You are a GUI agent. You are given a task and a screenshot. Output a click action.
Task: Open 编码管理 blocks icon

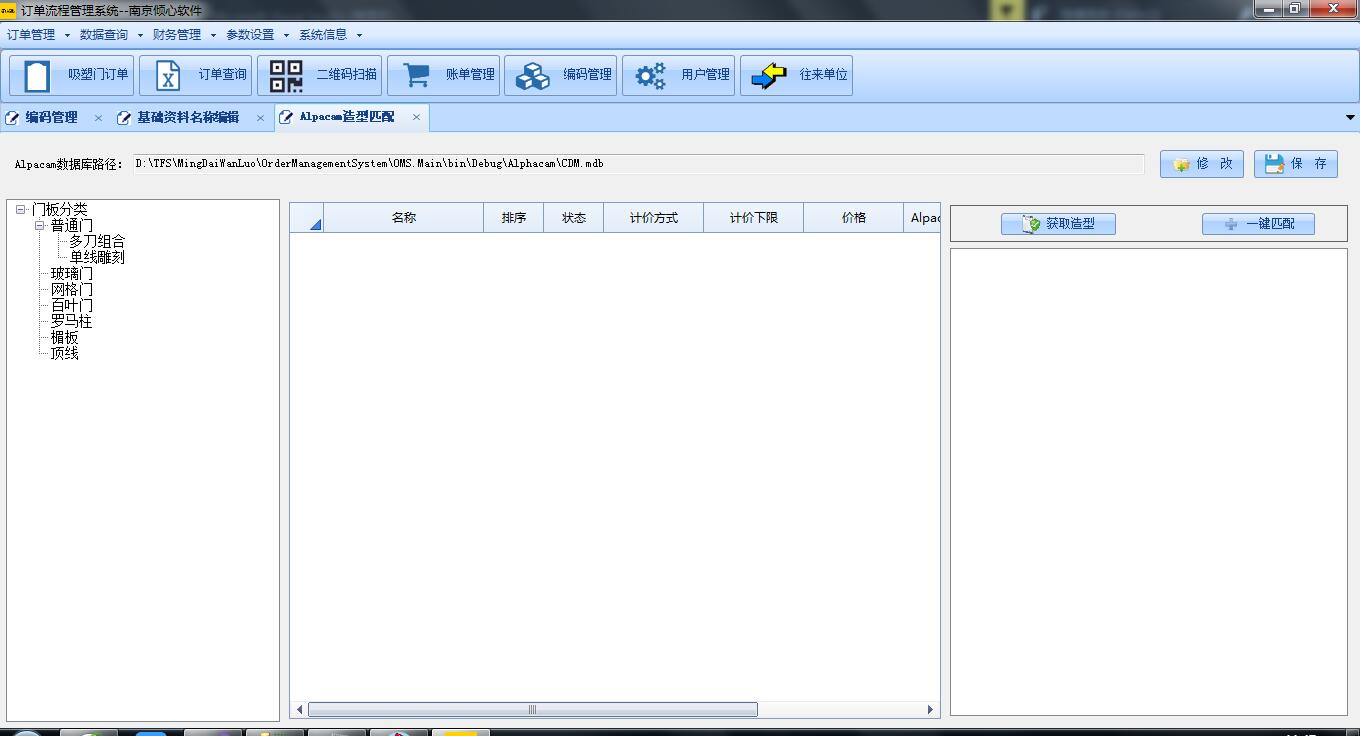(x=533, y=76)
